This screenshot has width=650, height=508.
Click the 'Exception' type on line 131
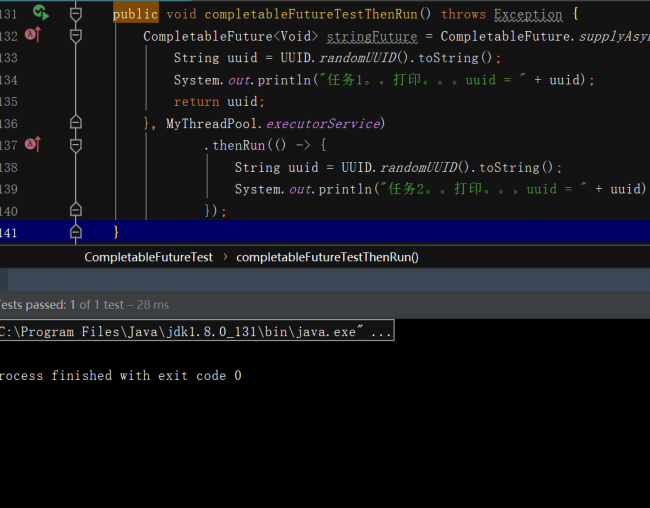528,15
